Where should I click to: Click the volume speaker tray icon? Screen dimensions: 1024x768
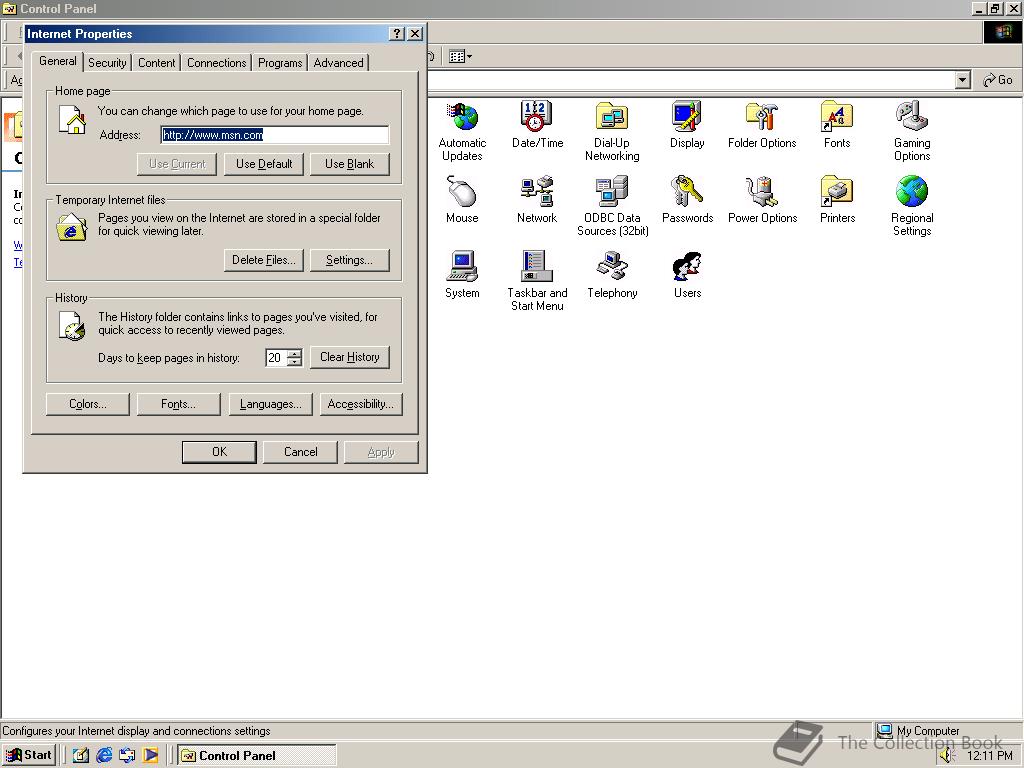pos(947,756)
